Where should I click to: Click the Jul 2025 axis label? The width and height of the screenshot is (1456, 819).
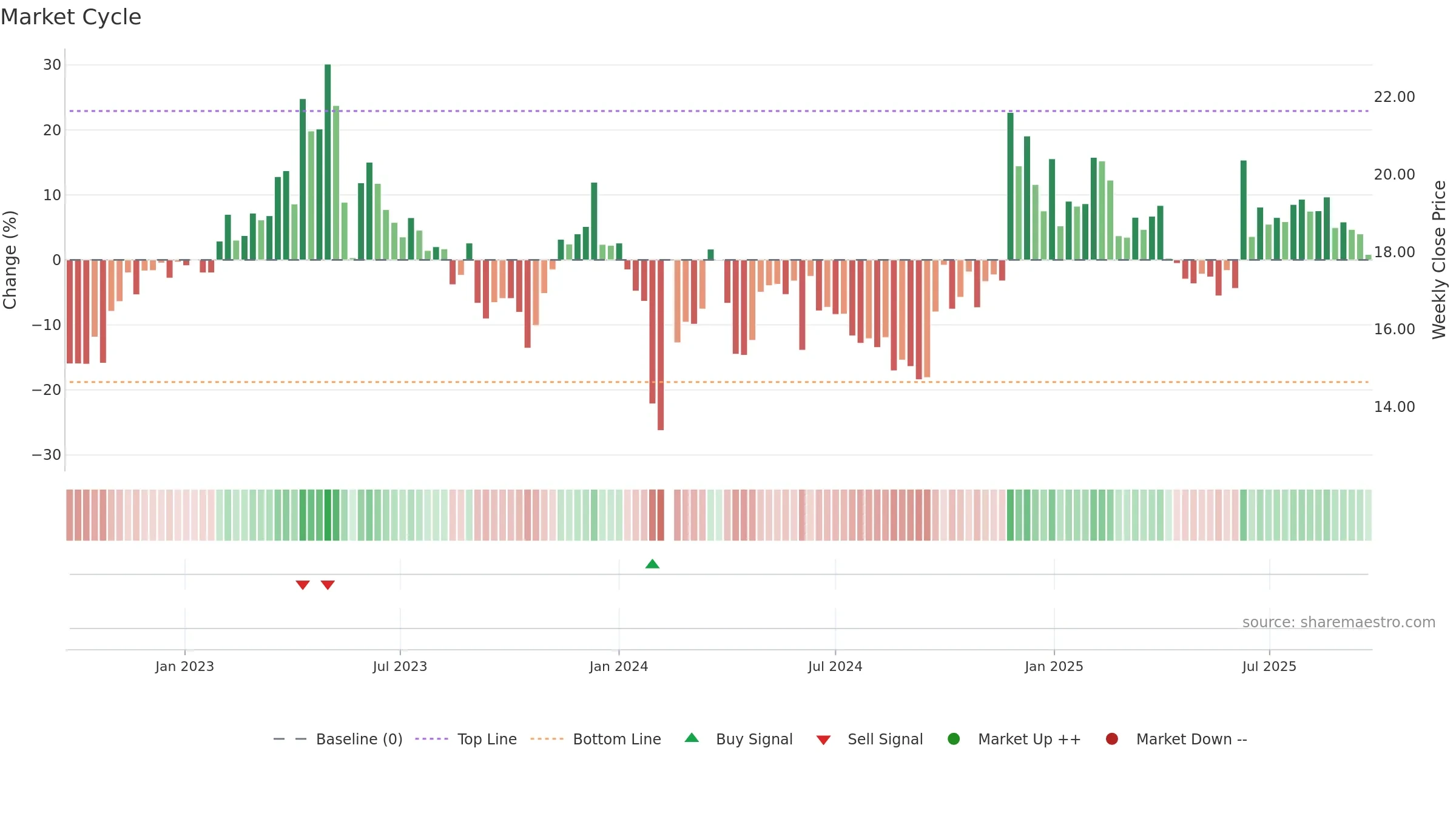coord(1269,667)
